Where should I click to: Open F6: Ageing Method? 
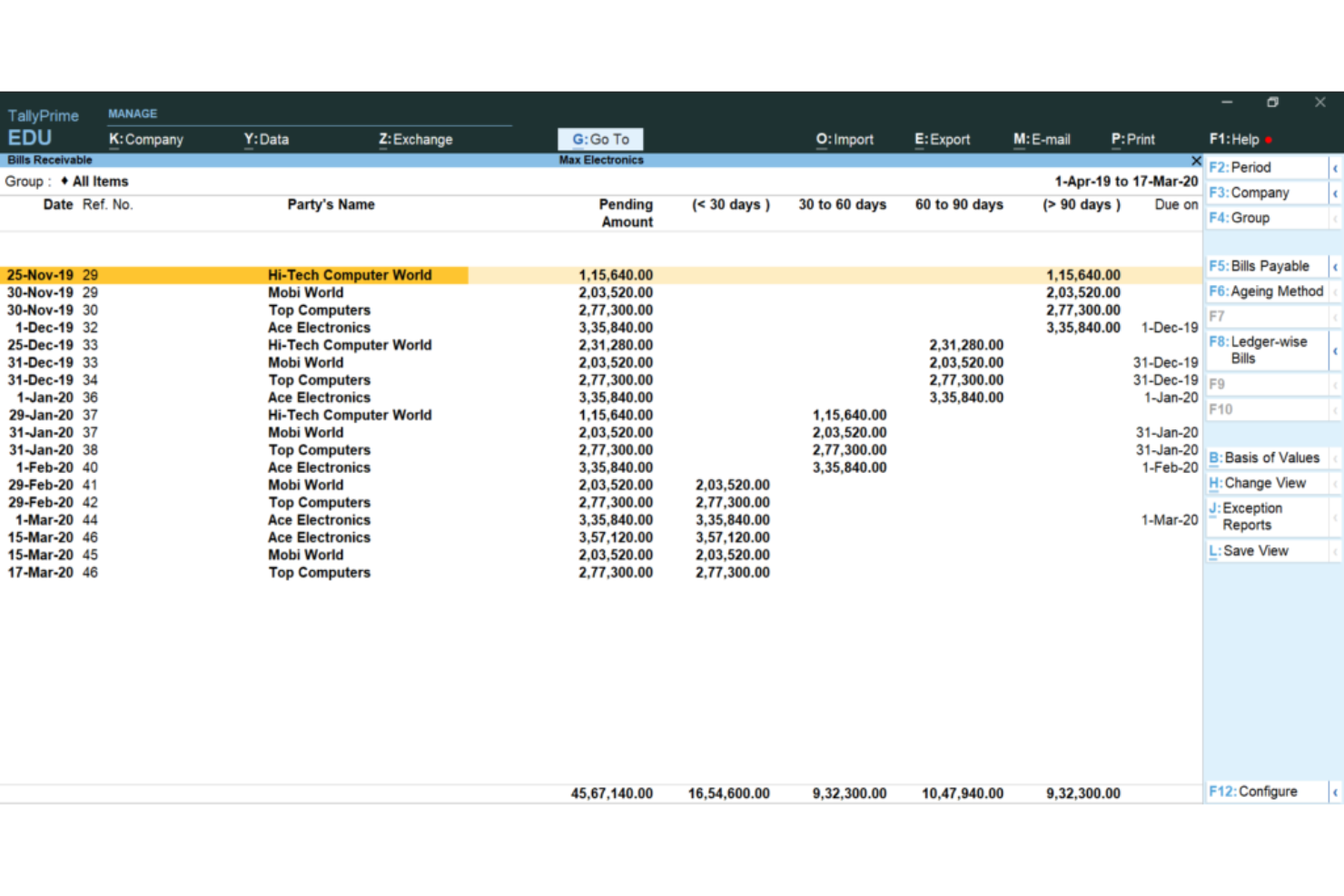(x=1267, y=291)
